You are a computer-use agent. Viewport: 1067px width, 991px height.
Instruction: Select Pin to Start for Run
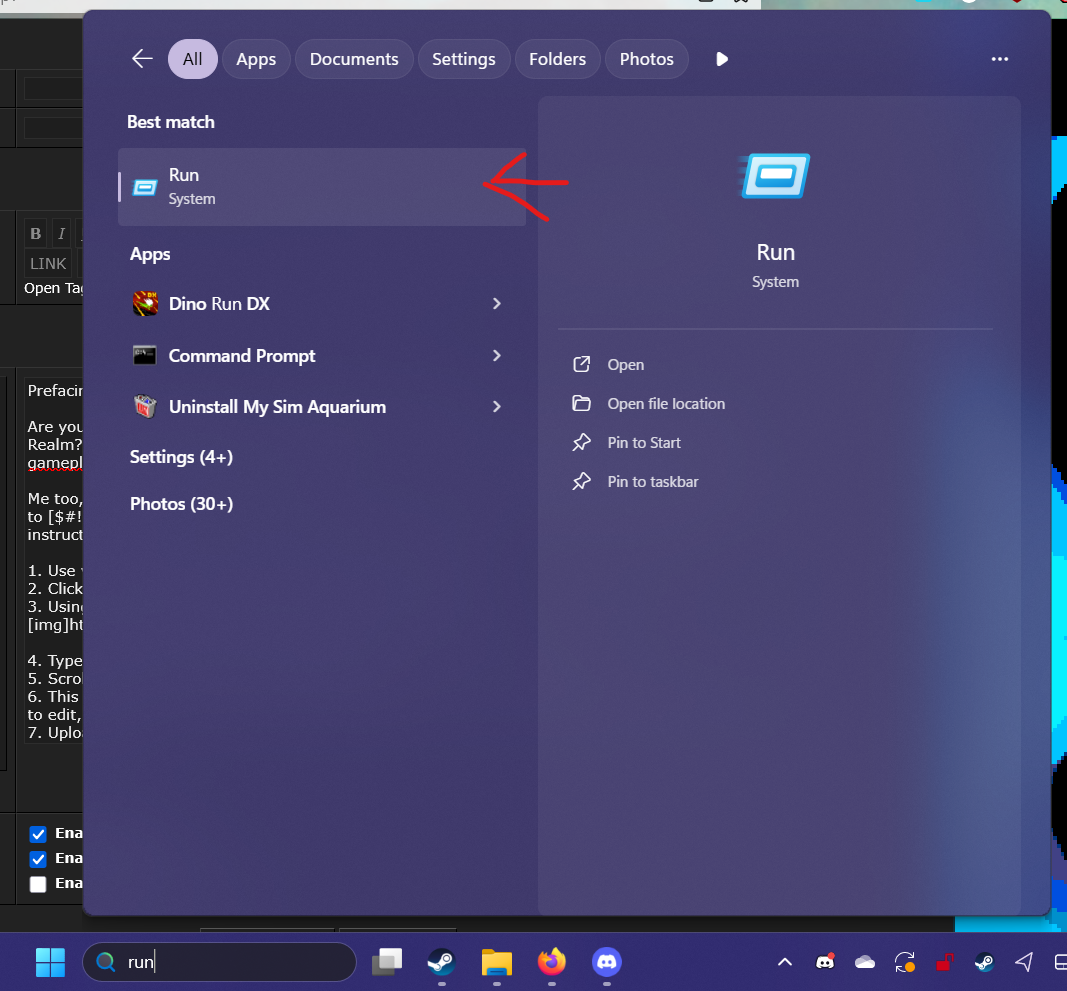pyautogui.click(x=644, y=442)
